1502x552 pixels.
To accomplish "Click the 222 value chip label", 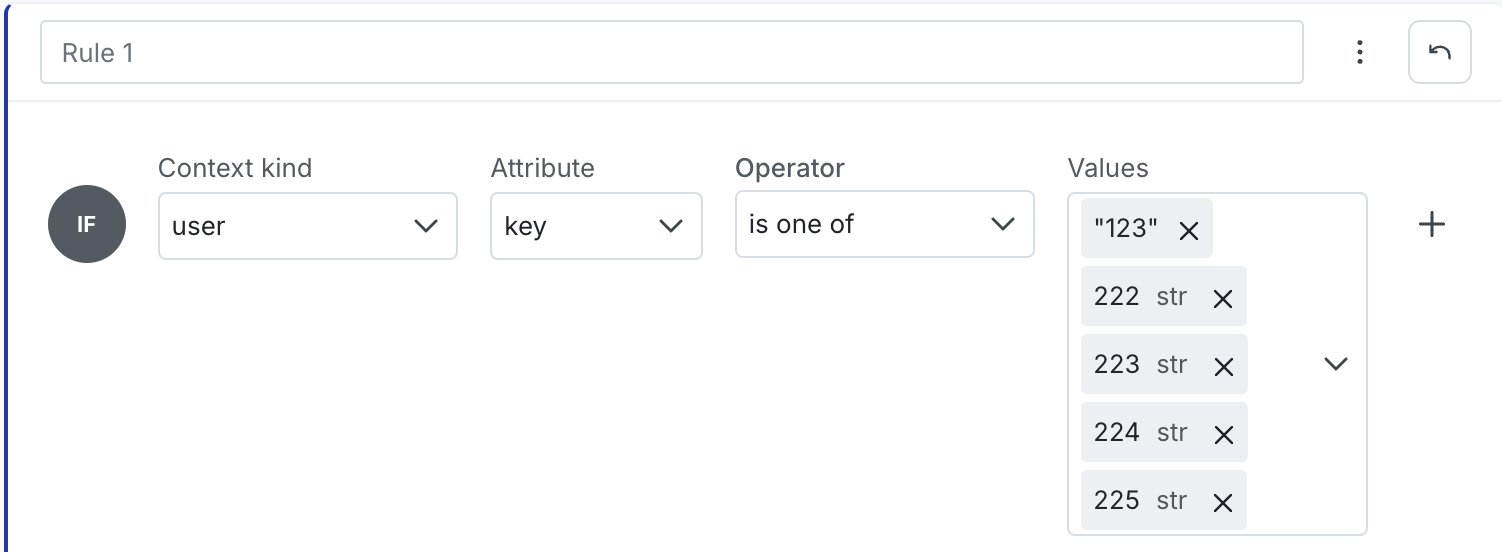I will (1117, 296).
